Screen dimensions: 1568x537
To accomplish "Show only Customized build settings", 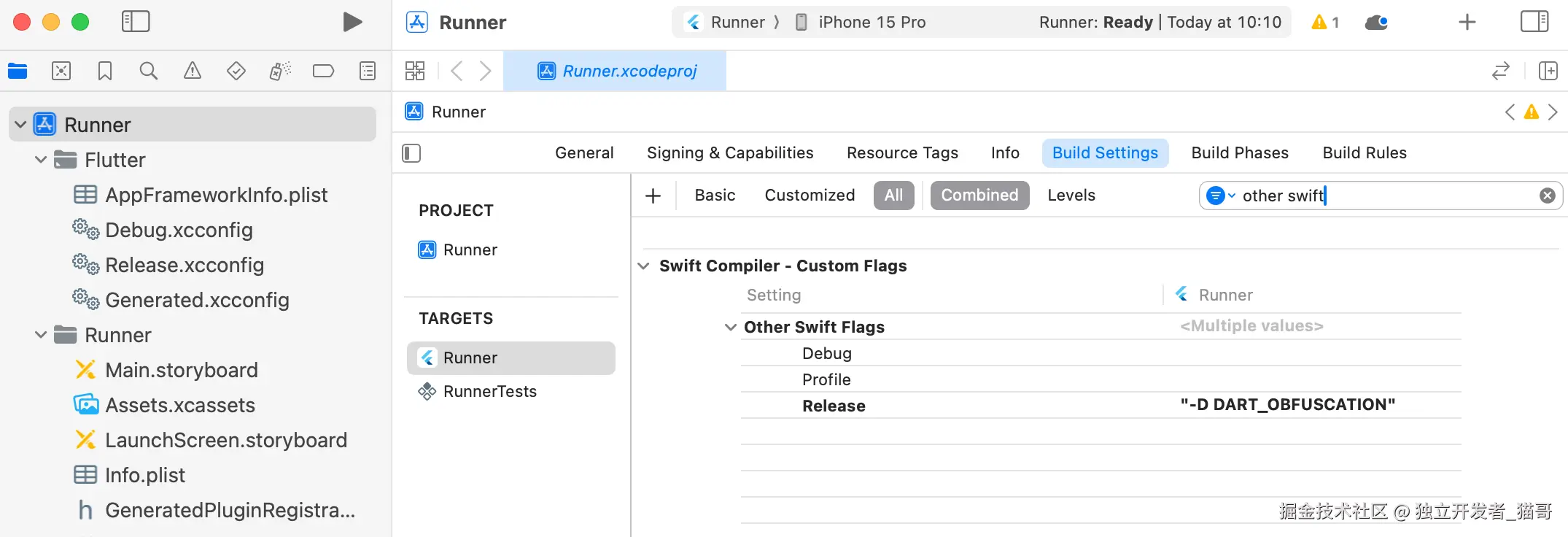I will coord(810,196).
